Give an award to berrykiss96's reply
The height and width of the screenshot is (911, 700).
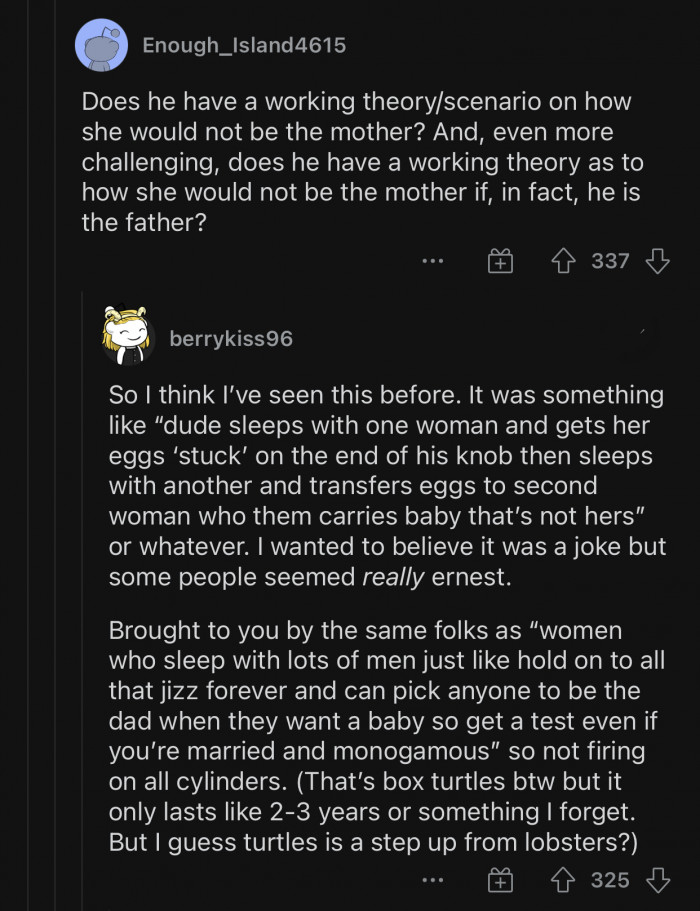pos(498,882)
